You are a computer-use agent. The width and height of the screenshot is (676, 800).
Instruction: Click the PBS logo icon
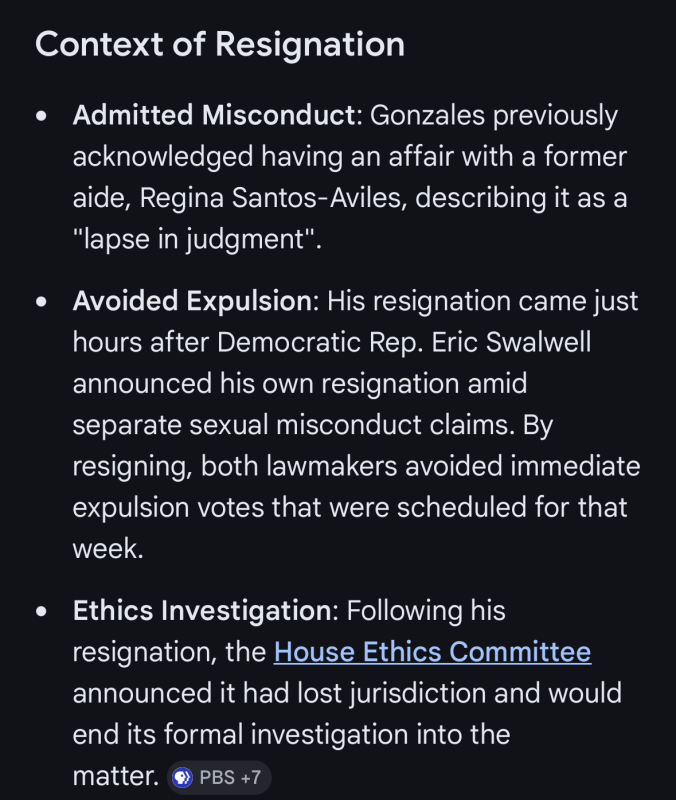point(183,778)
